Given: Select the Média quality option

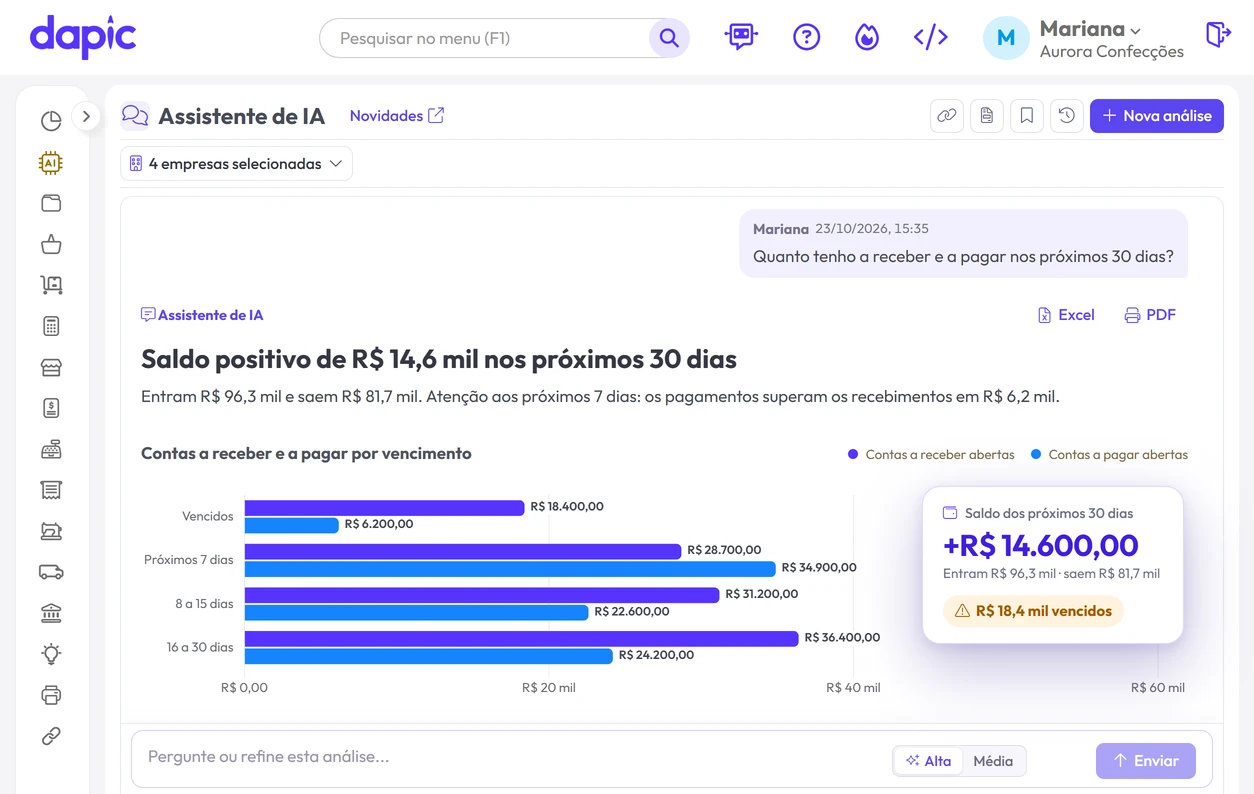Looking at the screenshot, I should pos(993,761).
